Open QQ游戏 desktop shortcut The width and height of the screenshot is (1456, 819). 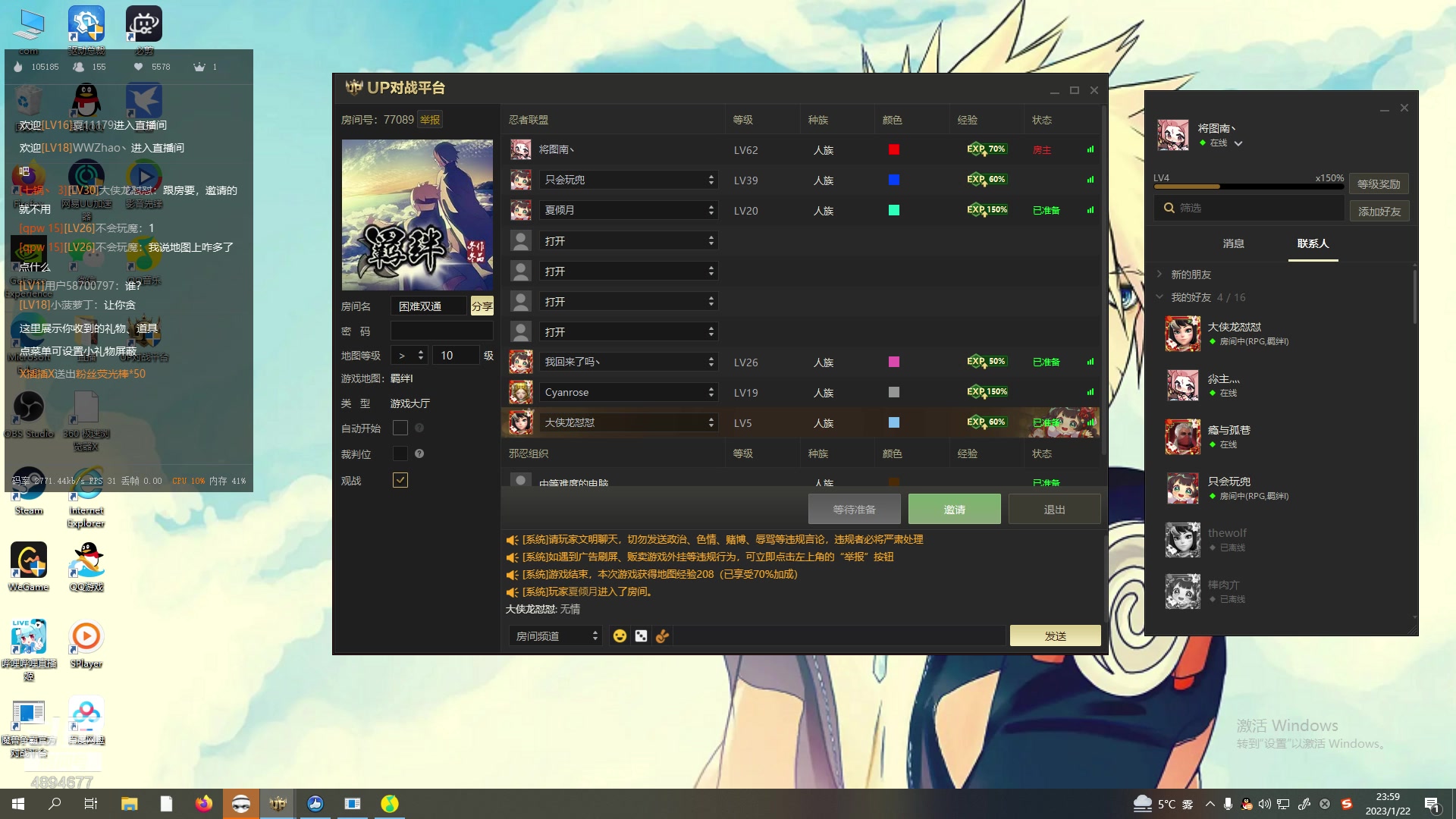click(86, 566)
